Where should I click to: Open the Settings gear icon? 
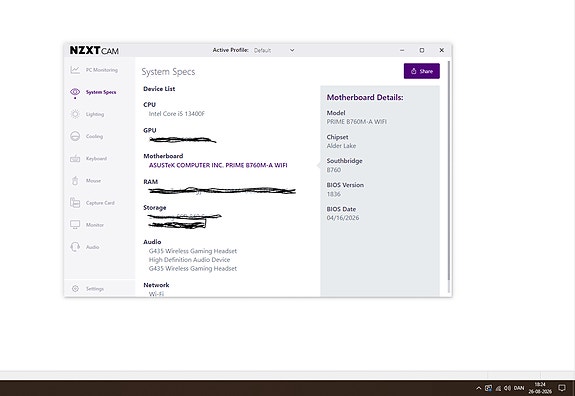(x=76, y=289)
